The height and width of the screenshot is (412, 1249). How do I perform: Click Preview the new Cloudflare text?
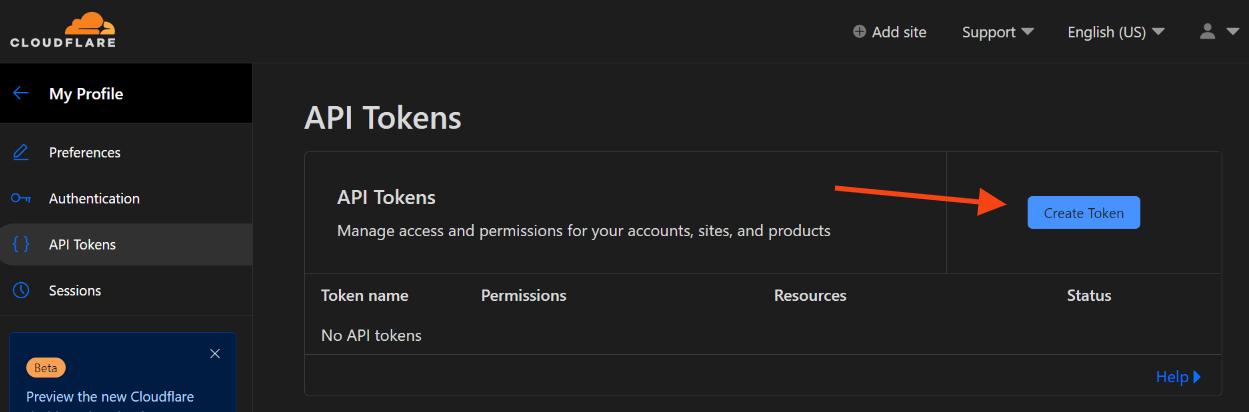pyautogui.click(x=110, y=397)
